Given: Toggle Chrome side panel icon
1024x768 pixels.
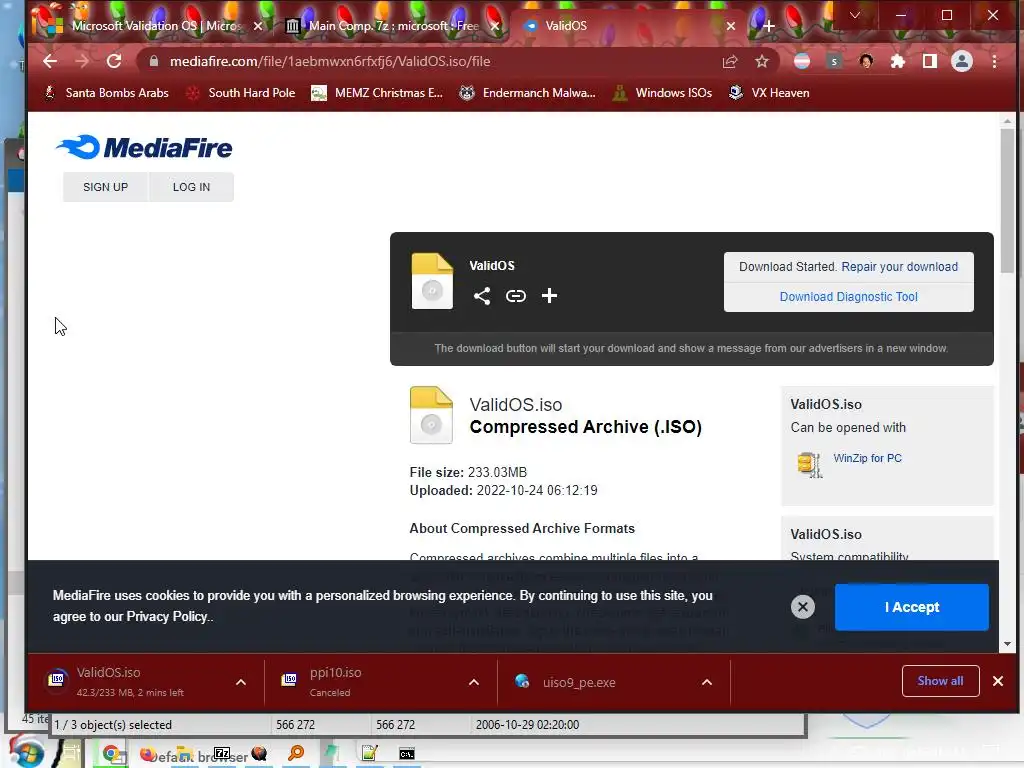Looking at the screenshot, I should coord(930,61).
